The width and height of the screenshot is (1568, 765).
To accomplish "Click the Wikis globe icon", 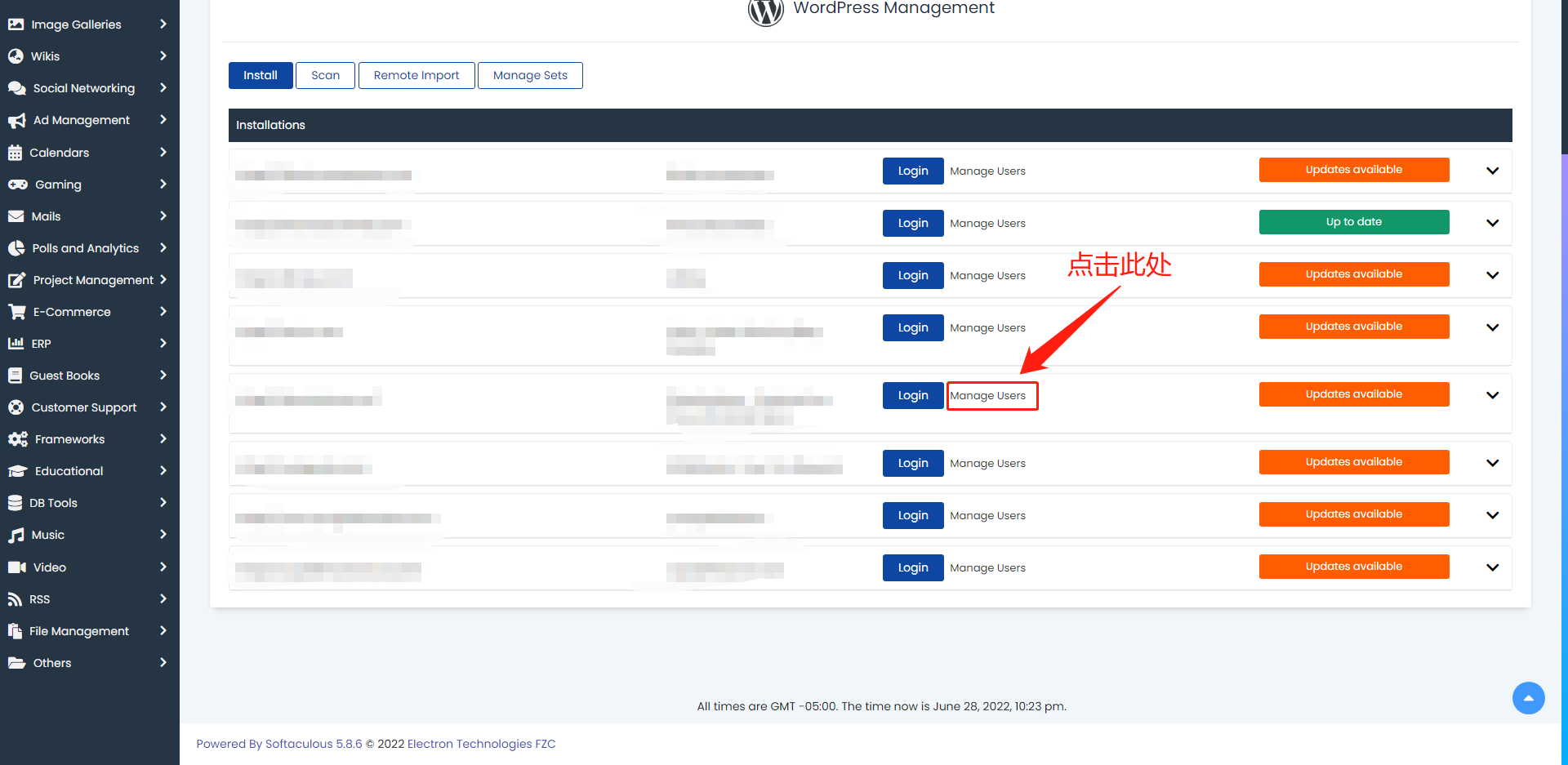I will (x=16, y=56).
